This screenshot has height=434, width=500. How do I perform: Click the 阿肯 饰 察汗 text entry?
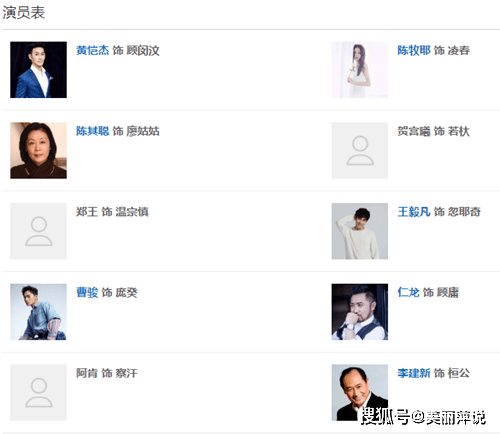[x=107, y=373]
